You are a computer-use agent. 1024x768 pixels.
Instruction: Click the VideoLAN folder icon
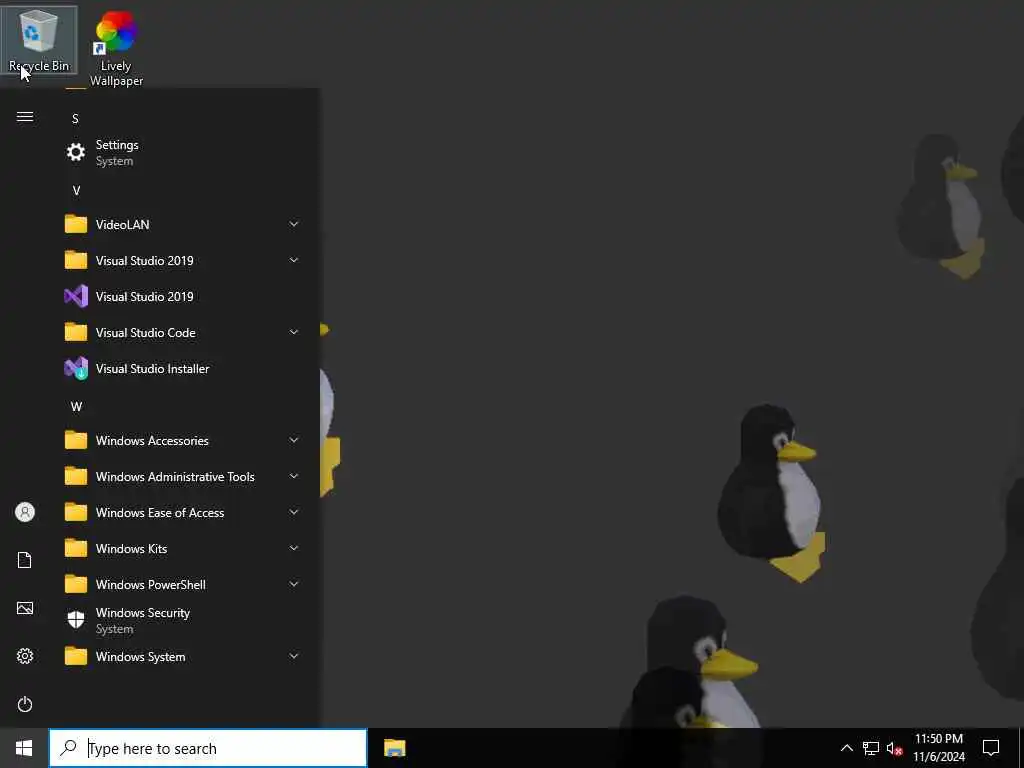(76, 225)
